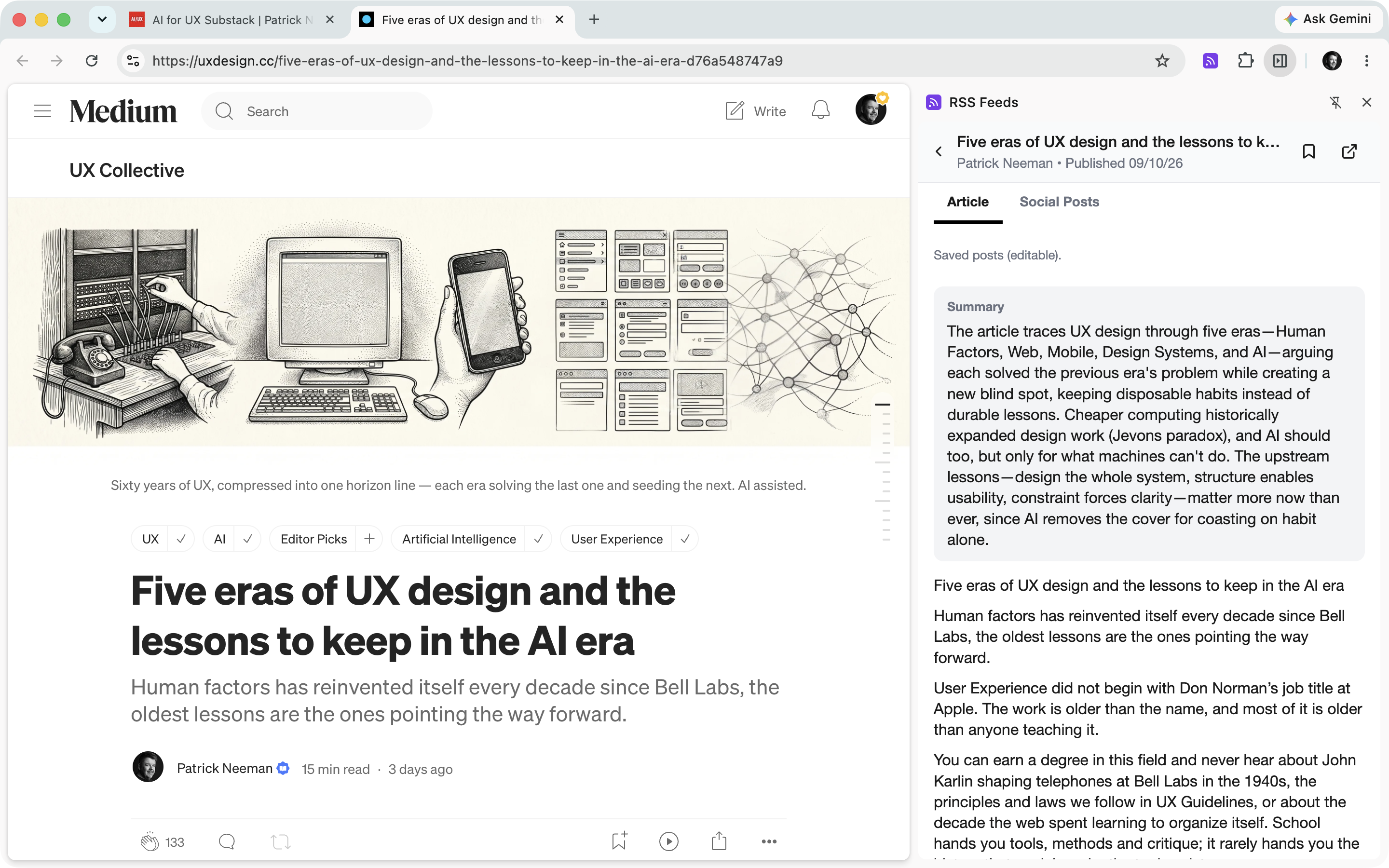Image resolution: width=1389 pixels, height=868 pixels.
Task: Unpin the RSS Feeds side panel
Action: (1335, 103)
